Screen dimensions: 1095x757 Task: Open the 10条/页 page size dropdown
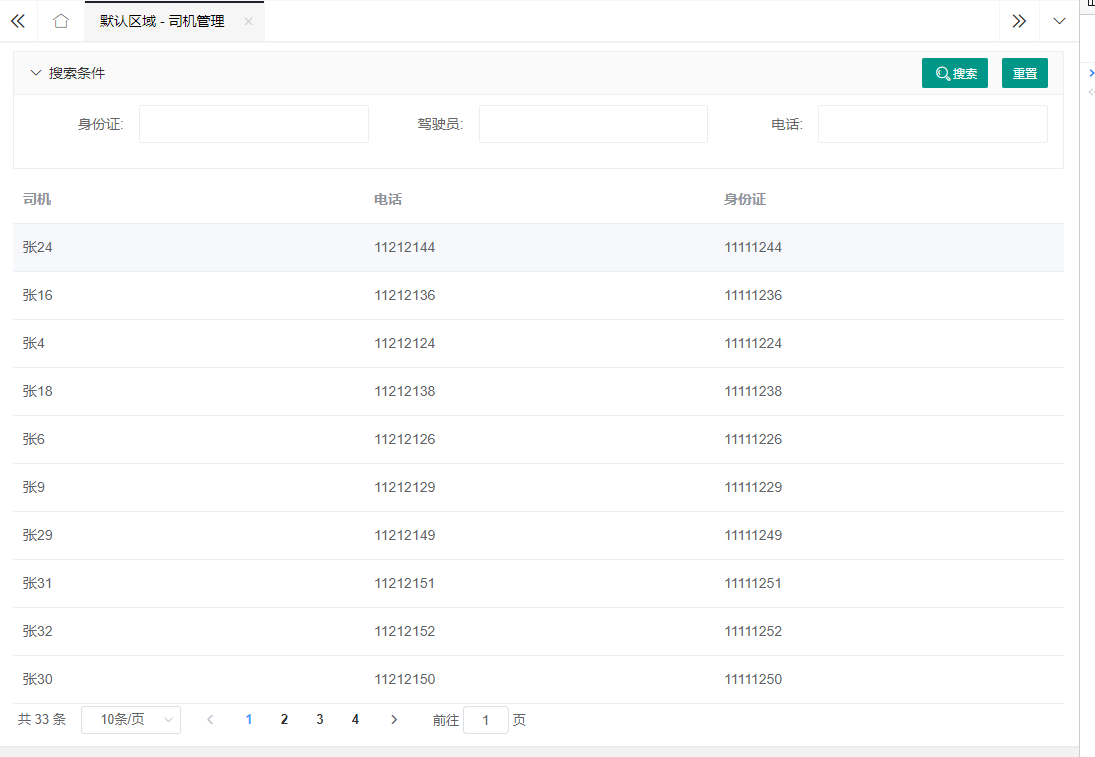[x=130, y=719]
